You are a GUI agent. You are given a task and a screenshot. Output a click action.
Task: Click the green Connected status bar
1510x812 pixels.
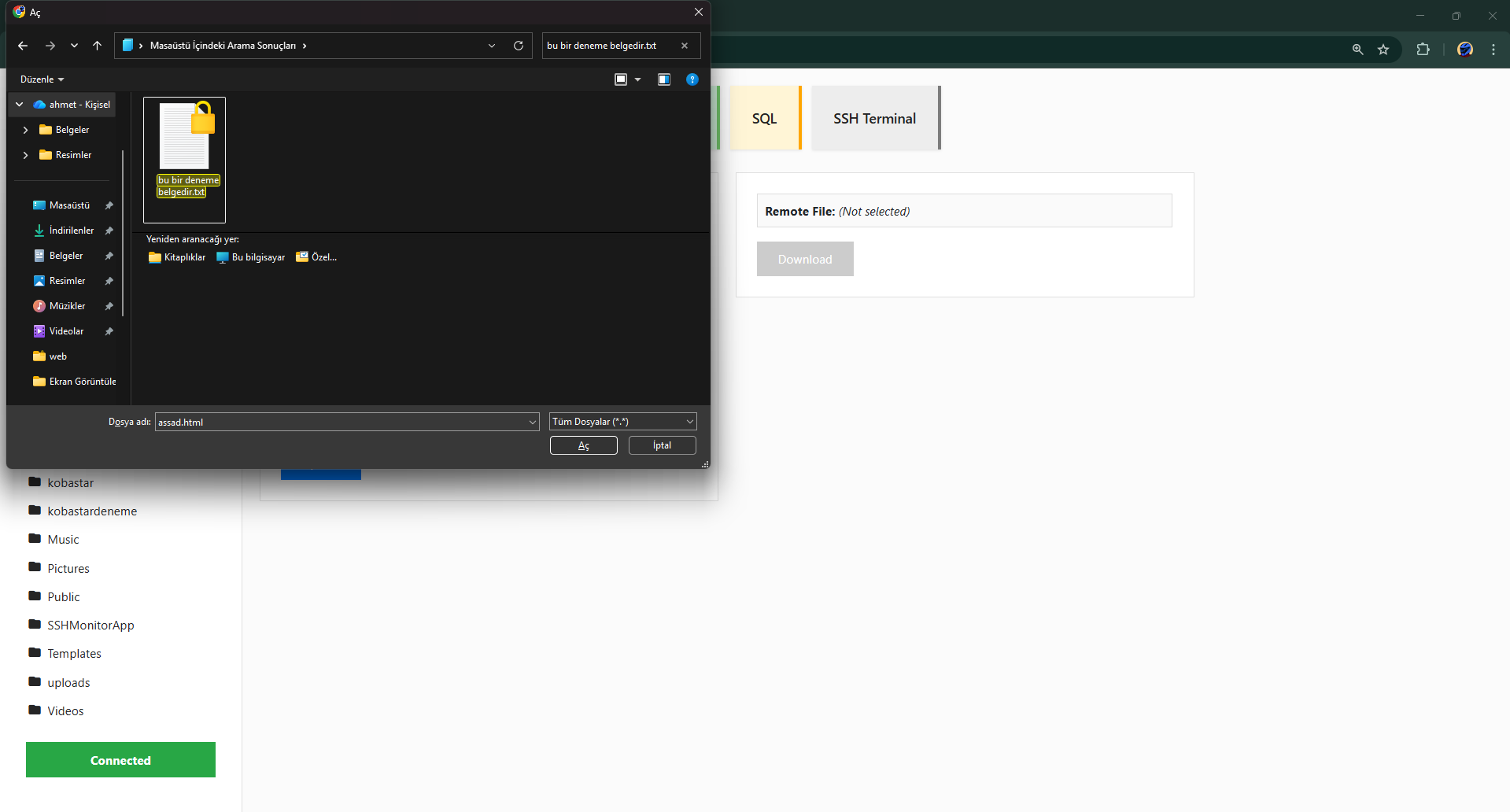pos(120,759)
